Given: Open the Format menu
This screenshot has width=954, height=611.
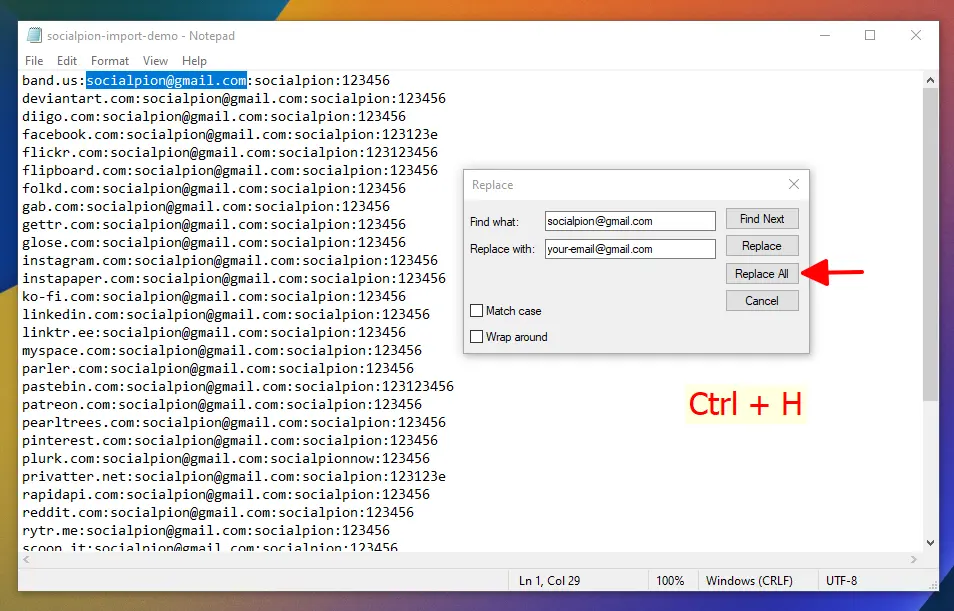Looking at the screenshot, I should (110, 61).
